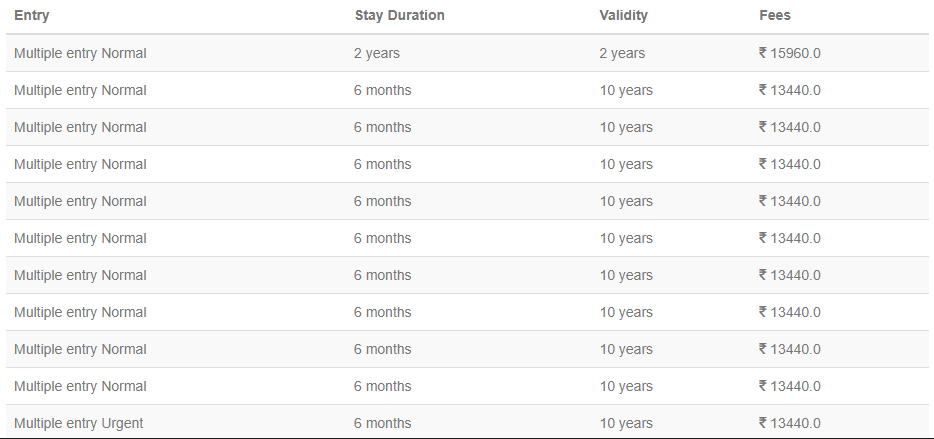This screenshot has height=439, width=934.
Task: Click the 10 years validity just below 2 years
Action: click(626, 90)
